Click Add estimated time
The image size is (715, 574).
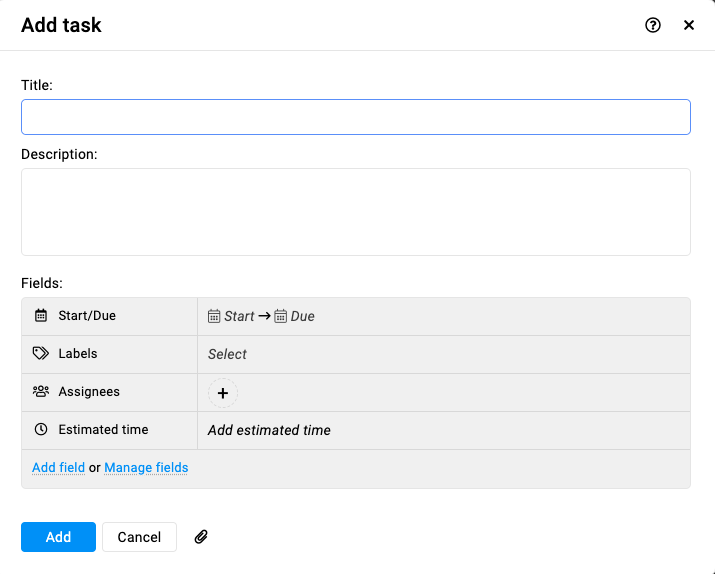coord(269,430)
